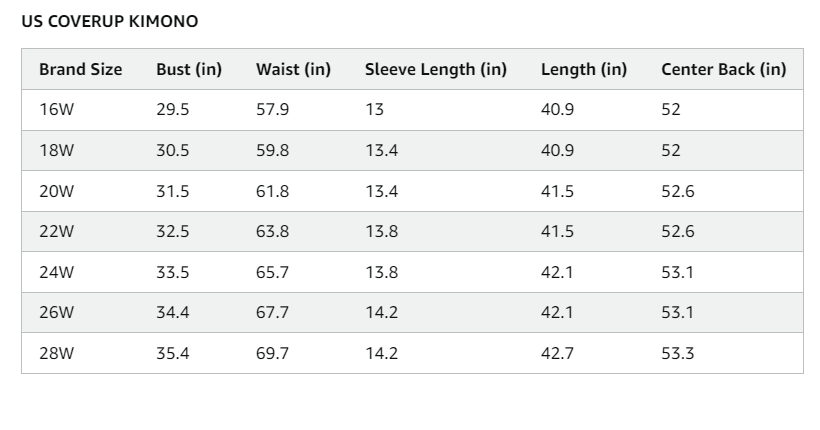Select the 22W brand size cell

pyautogui.click(x=57, y=232)
